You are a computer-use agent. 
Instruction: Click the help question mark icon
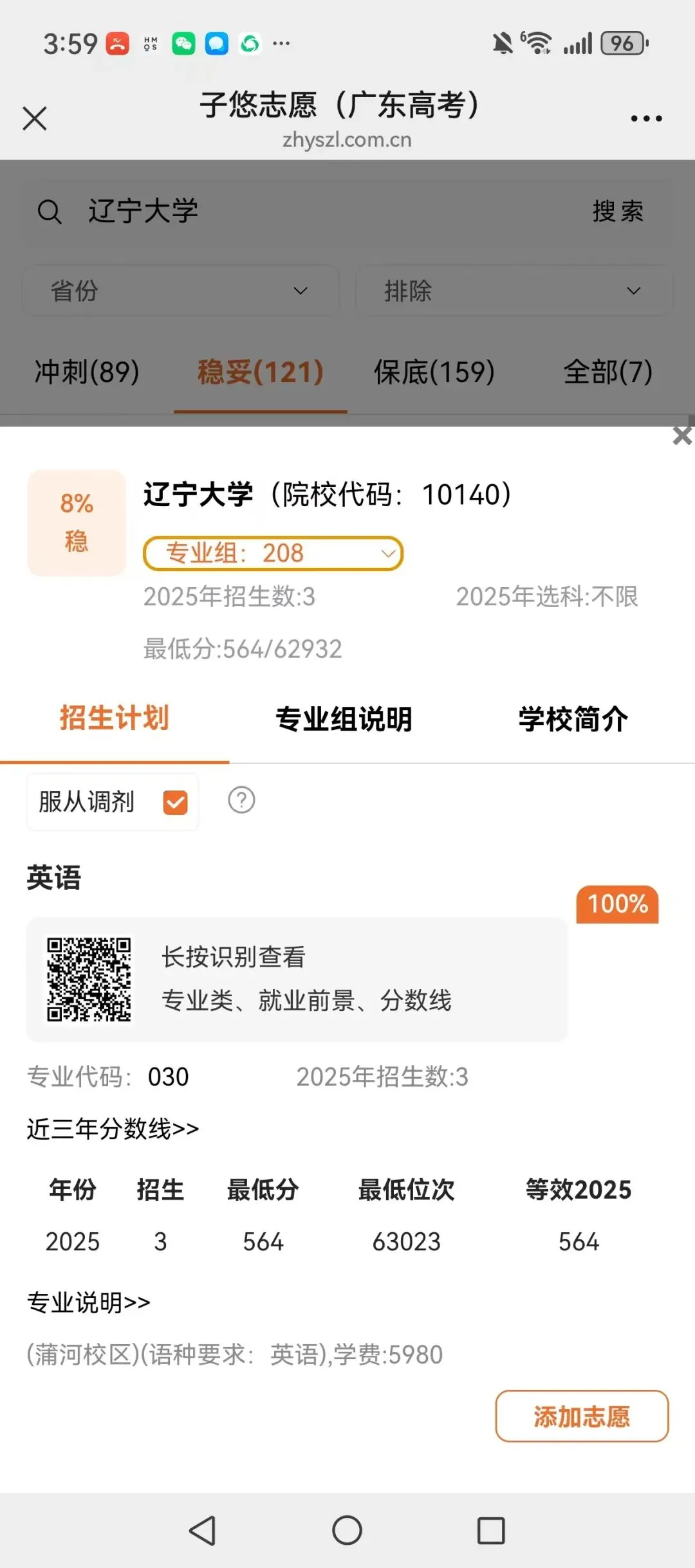(241, 801)
